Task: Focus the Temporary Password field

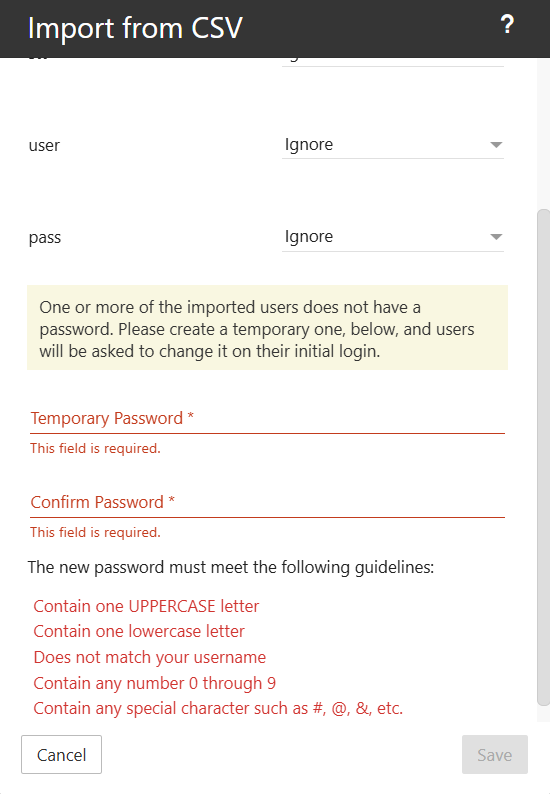Action: click(x=267, y=418)
